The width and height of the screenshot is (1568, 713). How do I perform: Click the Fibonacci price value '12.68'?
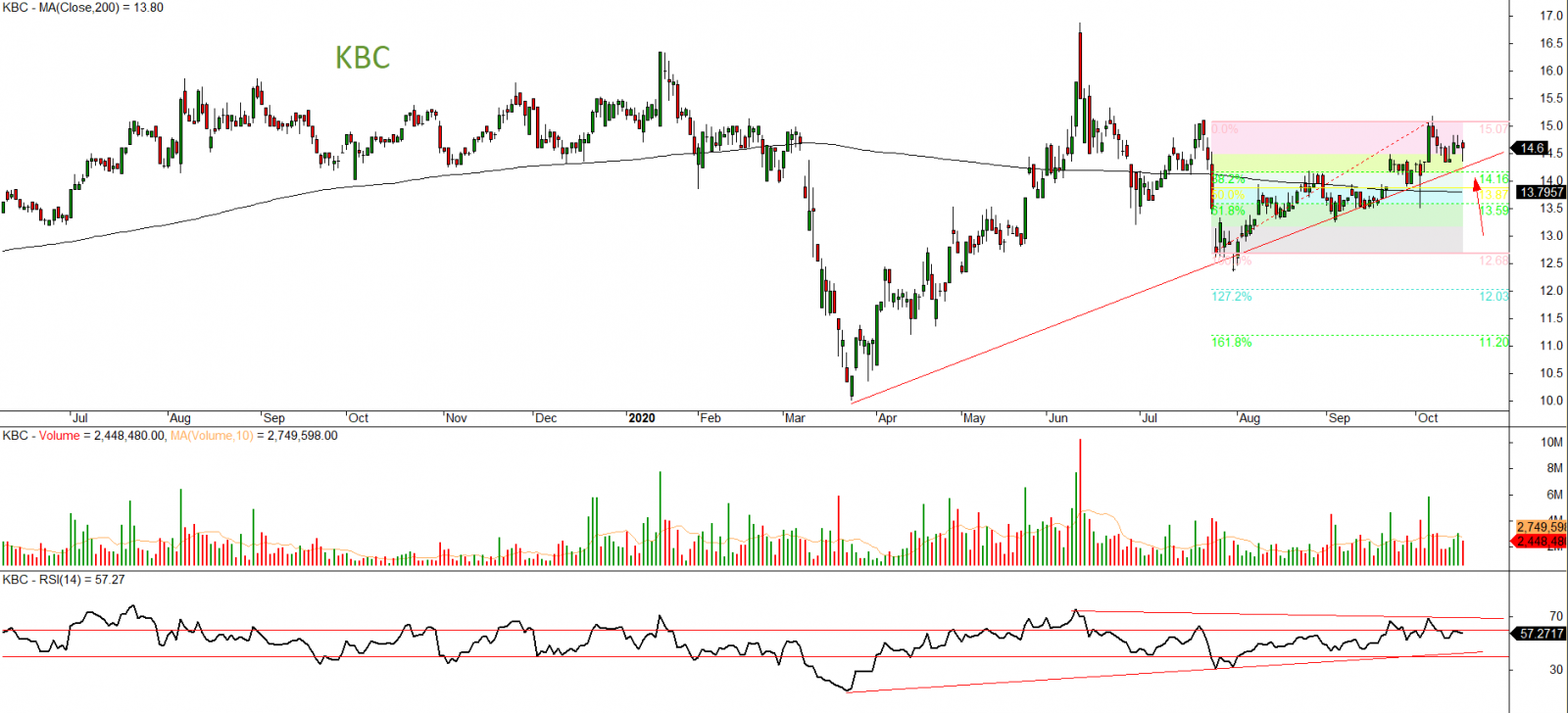pos(1494,261)
